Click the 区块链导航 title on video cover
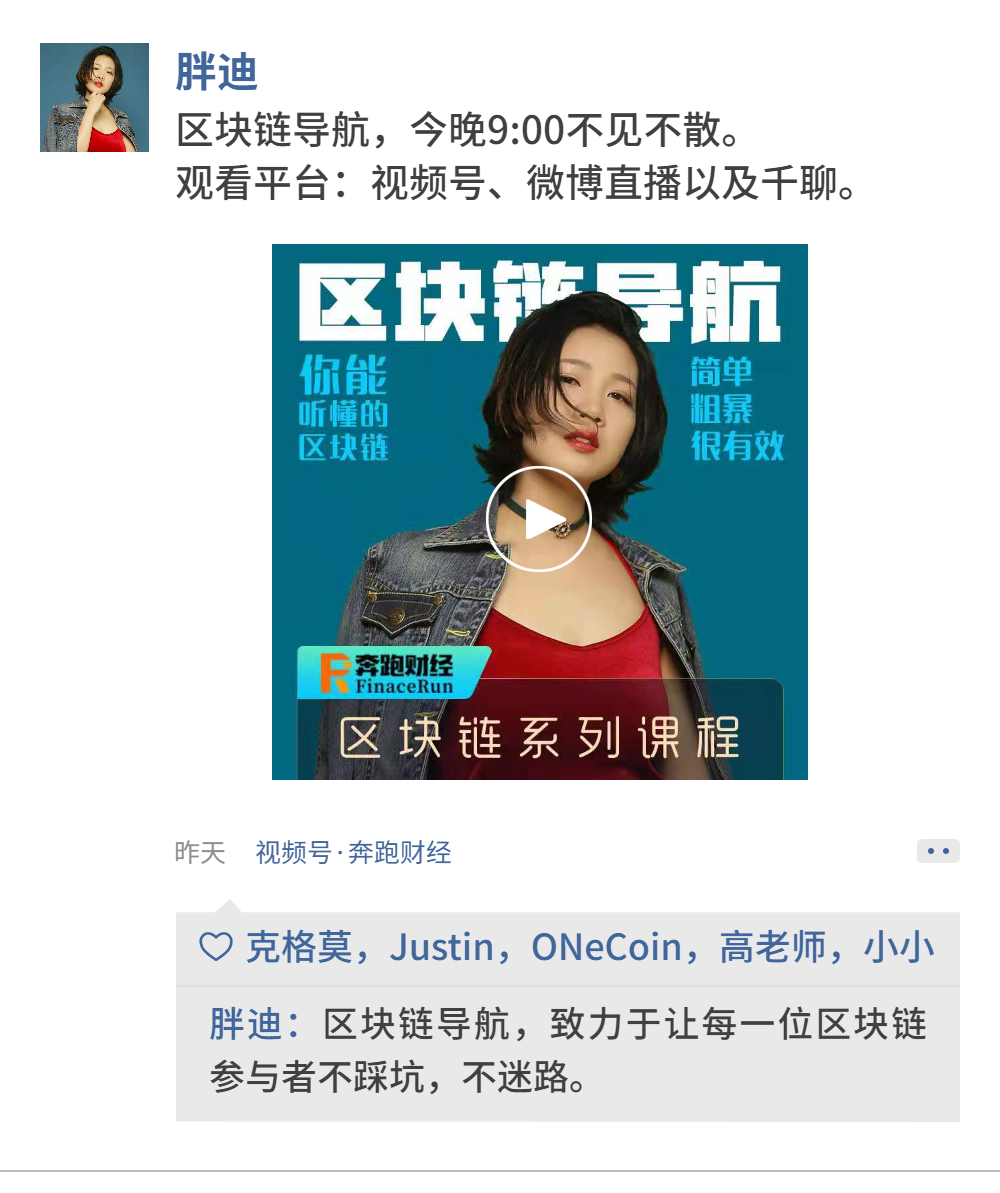Viewport: 1000px width, 1193px height. point(540,301)
